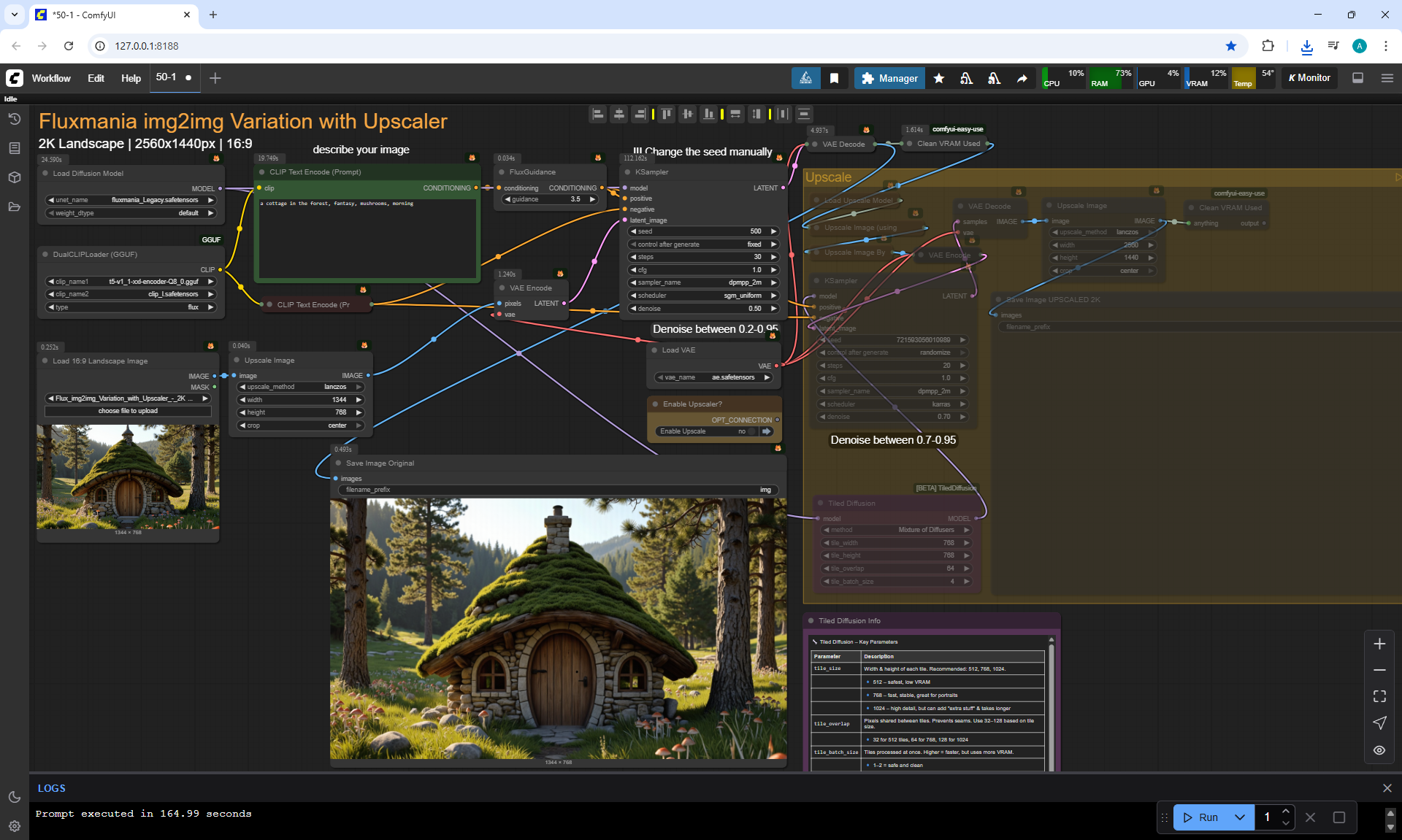1402x840 pixels.
Task: Click the bookmark icon in top toolbar
Action: 834,78
